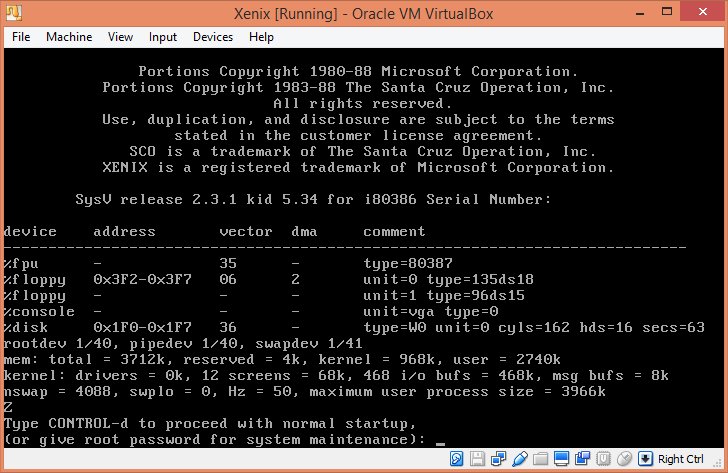Click the keyboard capture host key arrow icon
The height and width of the screenshot is (473, 728).
(x=645, y=459)
